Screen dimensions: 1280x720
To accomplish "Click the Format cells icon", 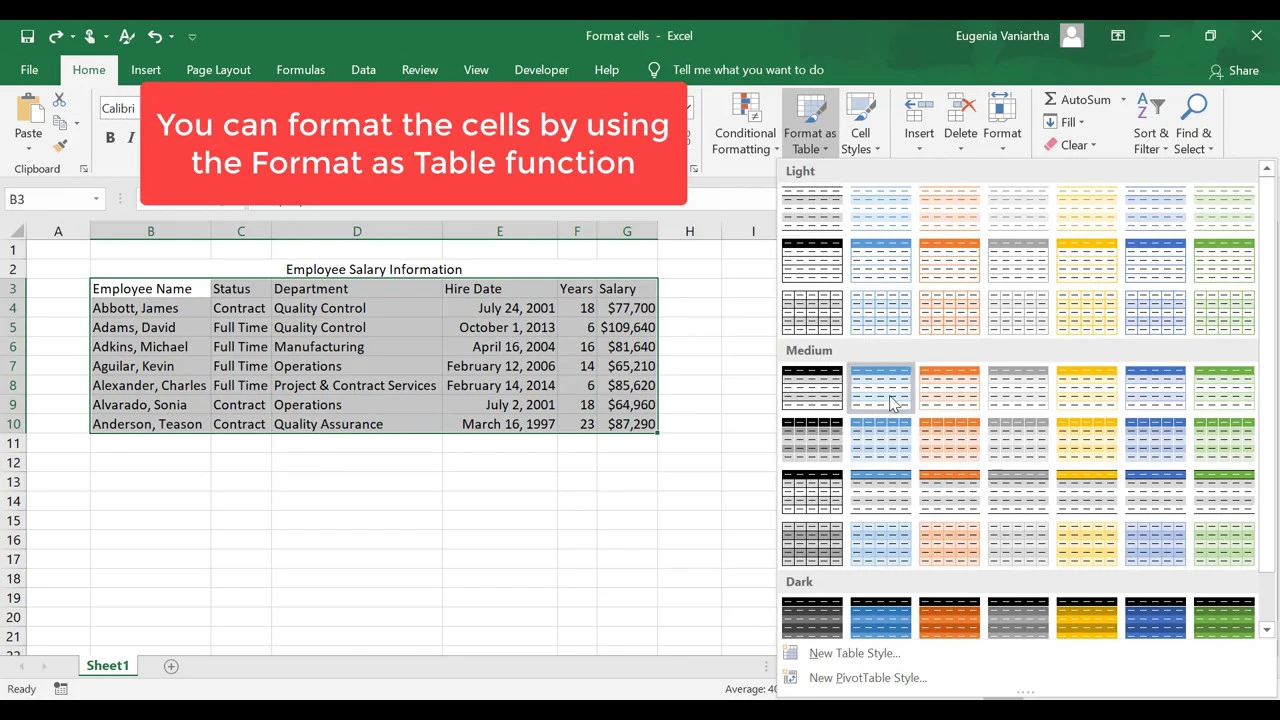I will coord(1002,107).
